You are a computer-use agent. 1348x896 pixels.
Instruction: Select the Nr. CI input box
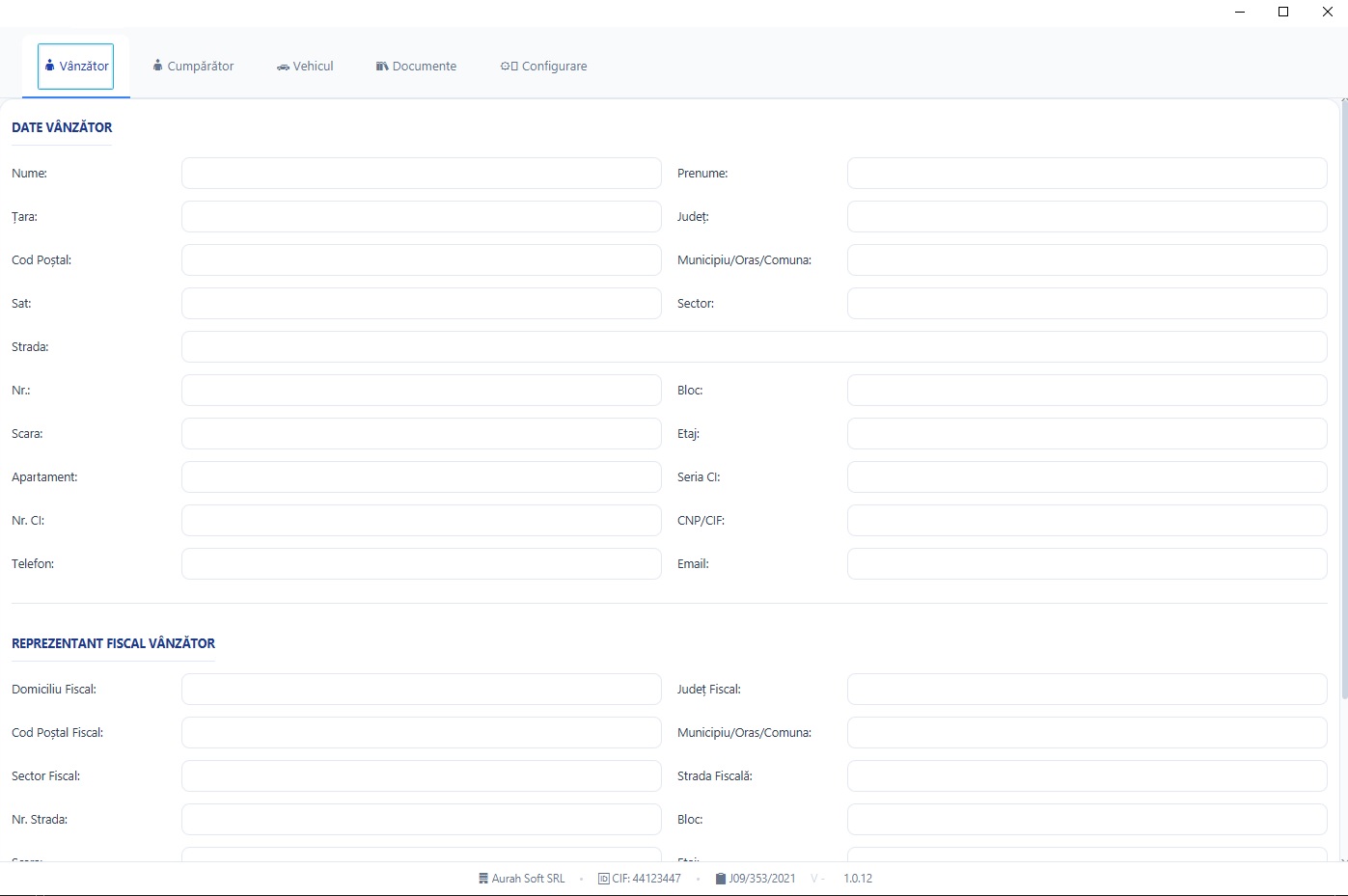click(x=422, y=521)
